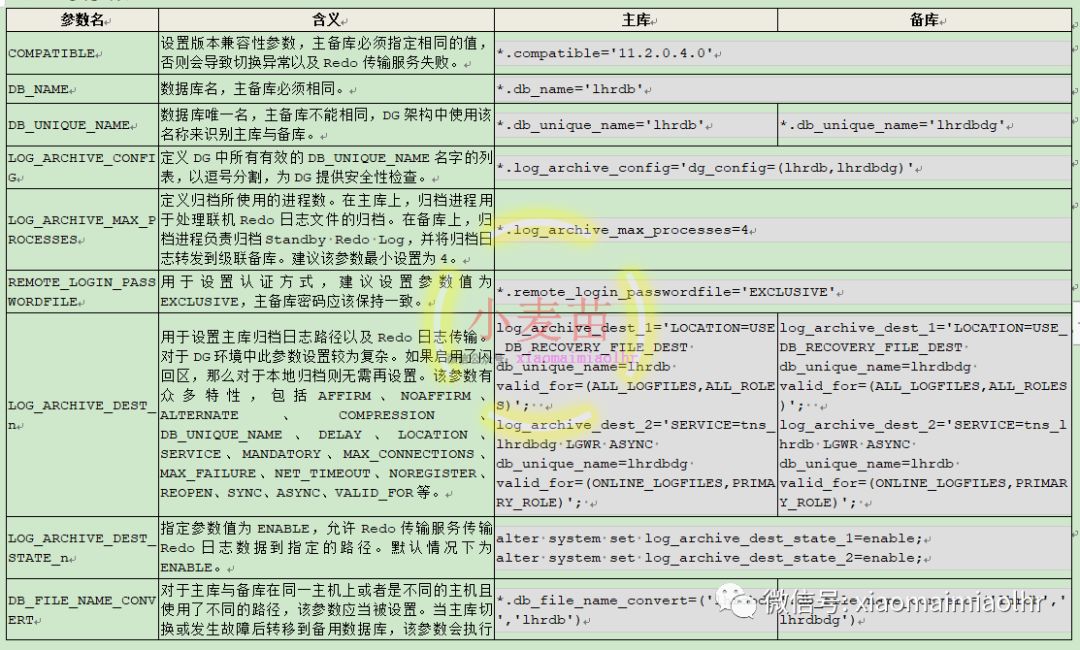This screenshot has height=650, width=1080.
Task: Select the LOG_ARCHIVE_MAX_PROCESSES parameter cell
Action: (83, 230)
